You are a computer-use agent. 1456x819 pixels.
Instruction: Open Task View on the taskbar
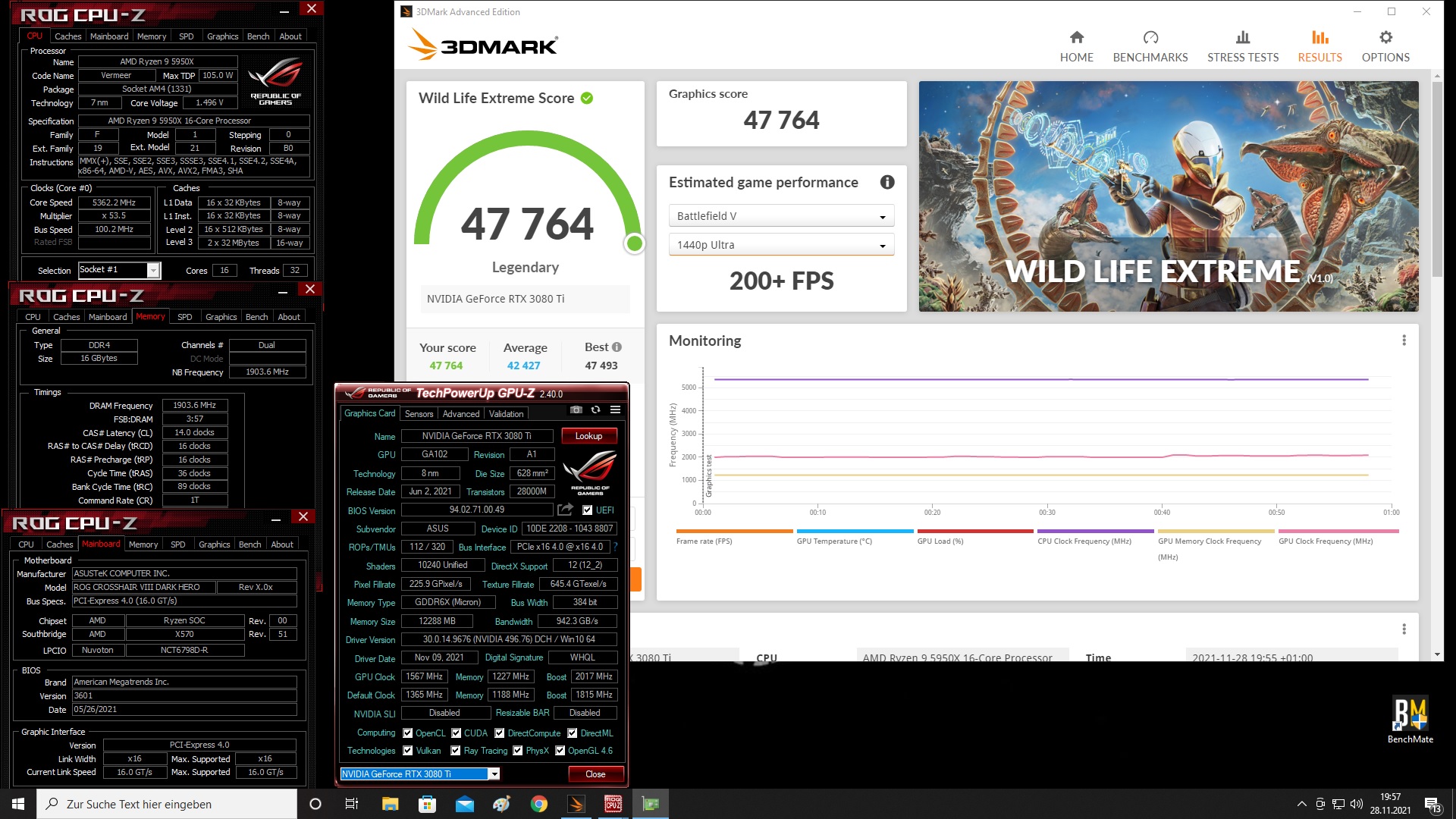click(x=352, y=804)
